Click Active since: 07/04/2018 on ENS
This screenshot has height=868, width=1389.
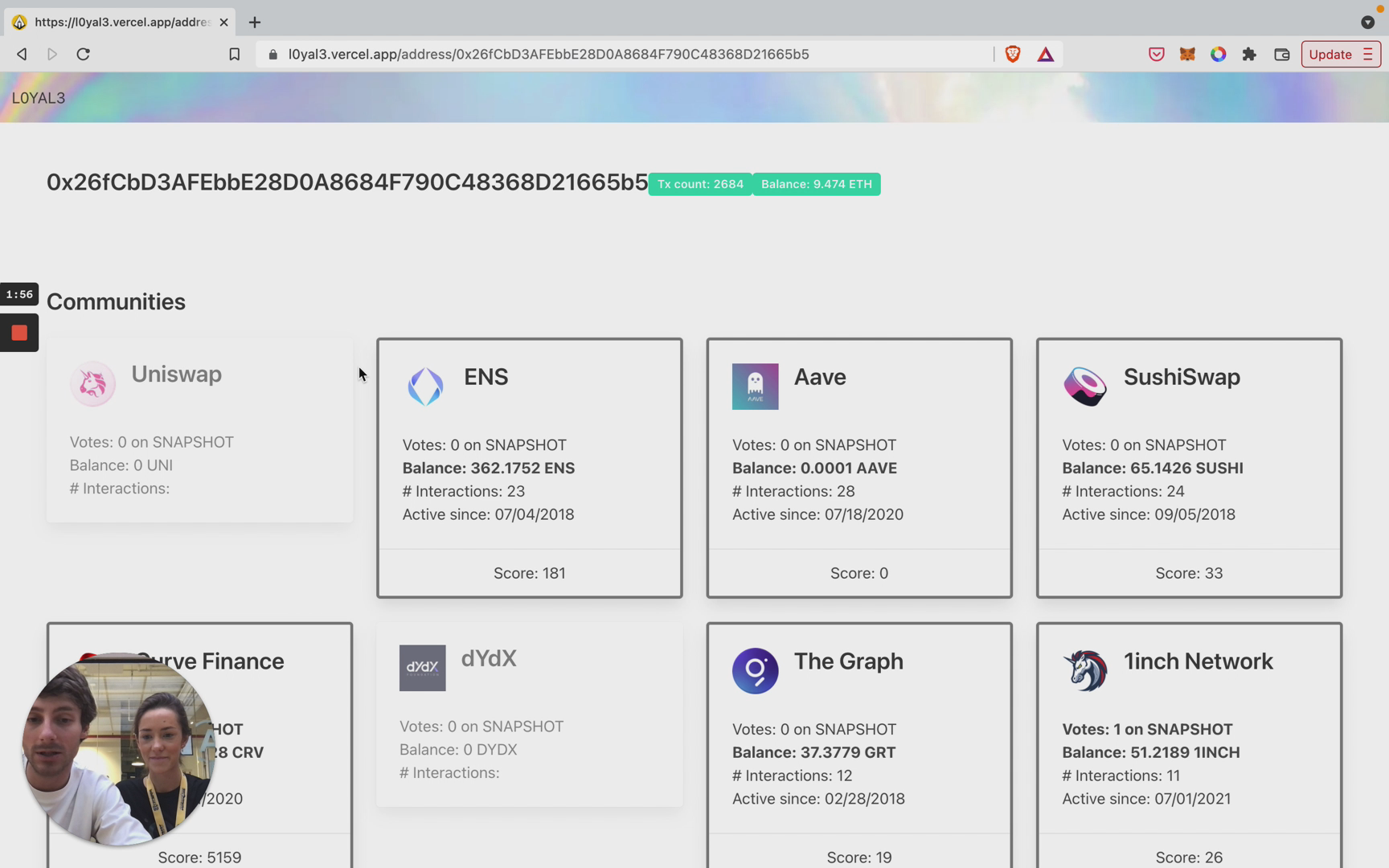tap(489, 514)
